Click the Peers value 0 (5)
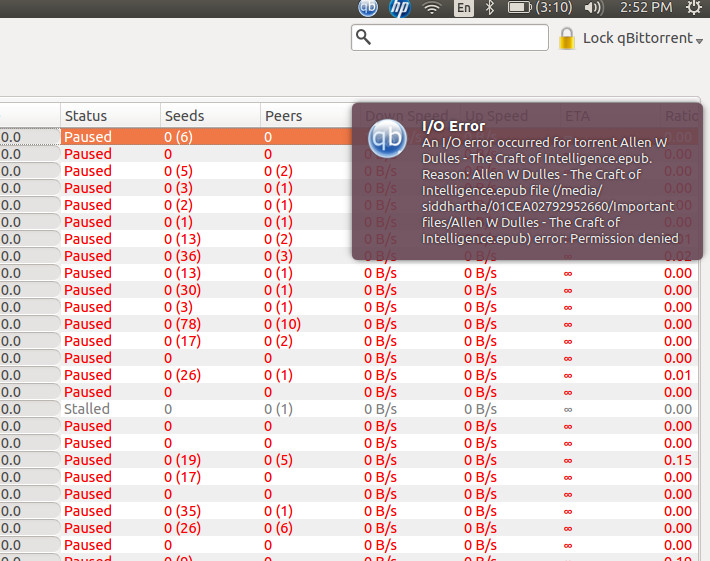This screenshot has height=561, width=710. click(x=278, y=460)
